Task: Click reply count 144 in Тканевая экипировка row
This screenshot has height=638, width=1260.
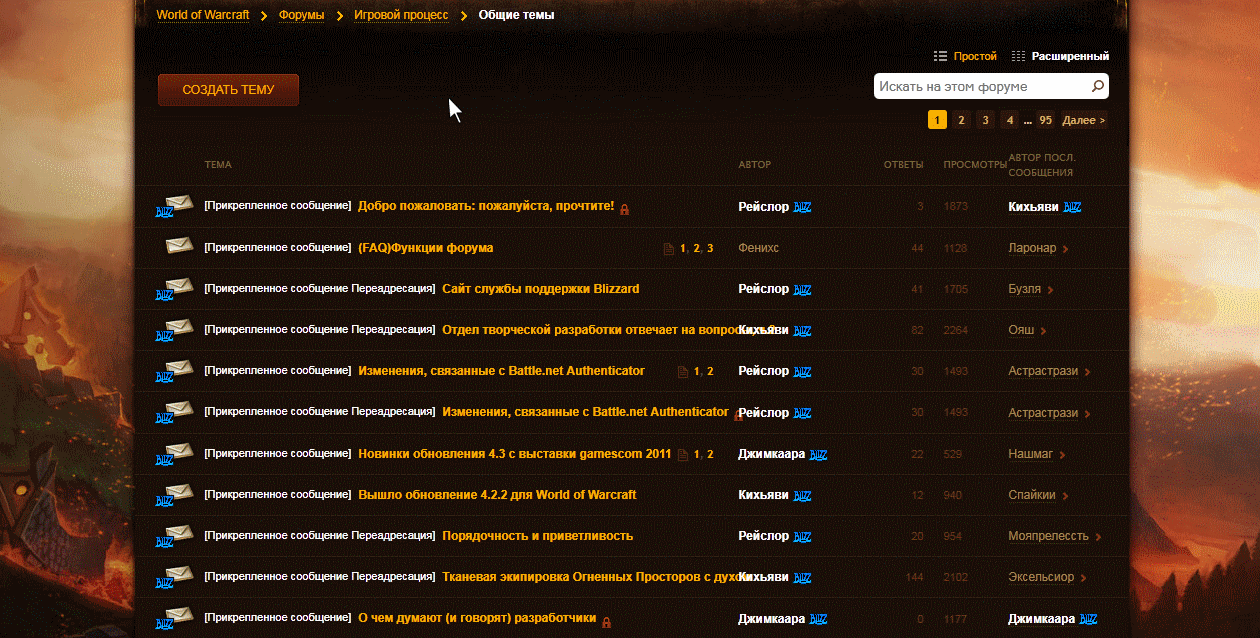Action: pos(914,578)
